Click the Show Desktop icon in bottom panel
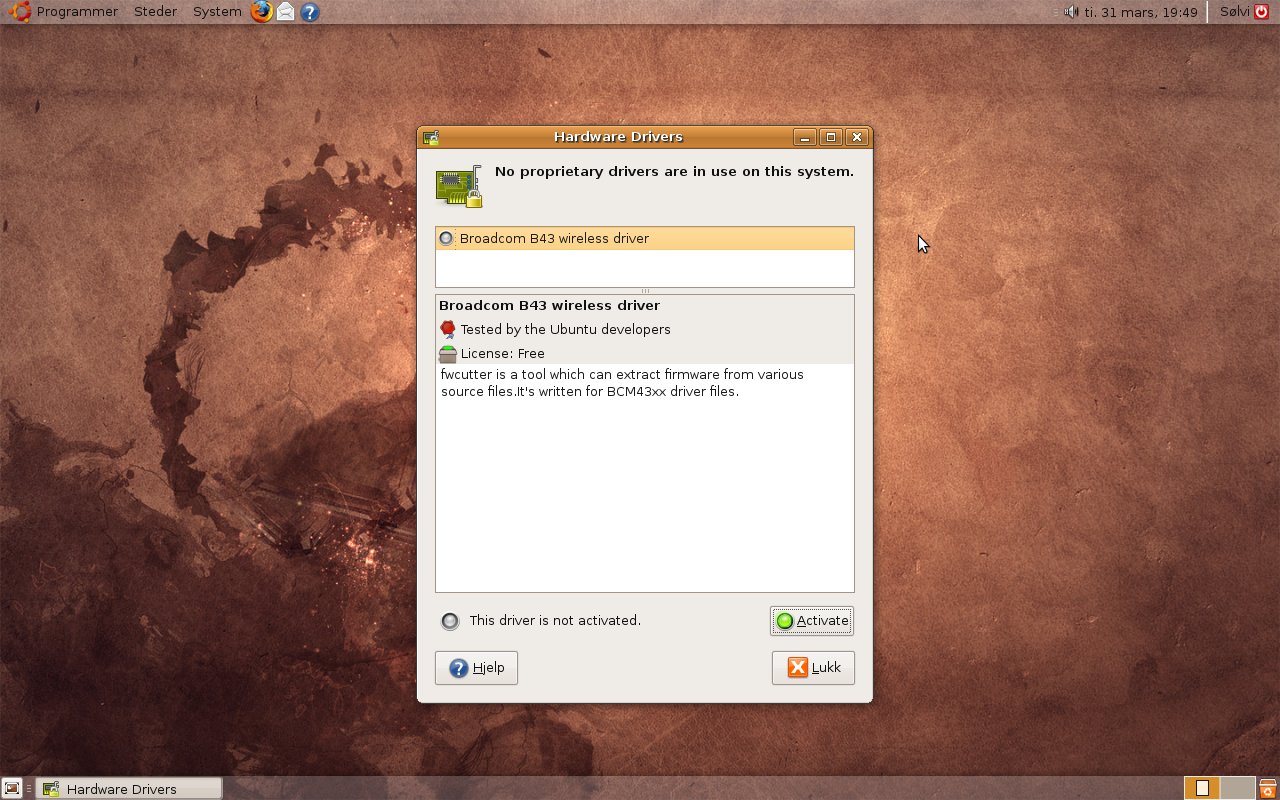The height and width of the screenshot is (800, 1280). click(x=11, y=789)
